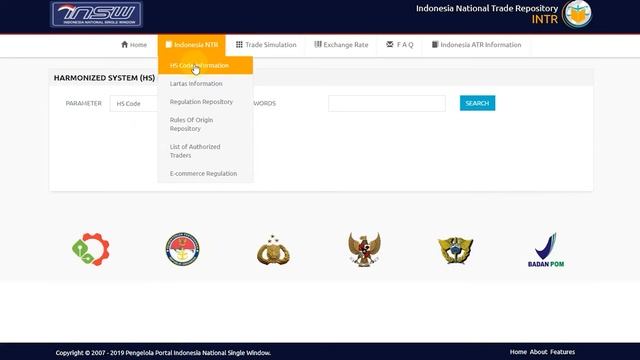Open the Badan POM logo
The image size is (640, 360).
546,250
